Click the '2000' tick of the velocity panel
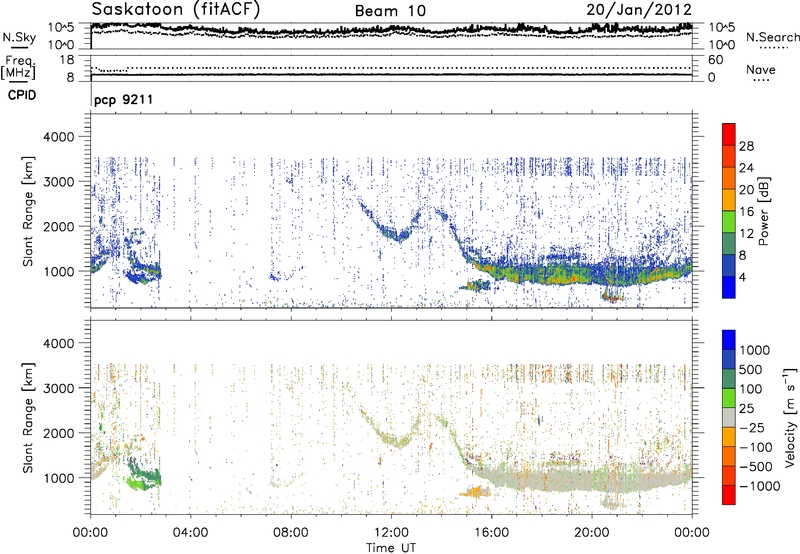Screen dimensions: 800x554 [x=59, y=433]
